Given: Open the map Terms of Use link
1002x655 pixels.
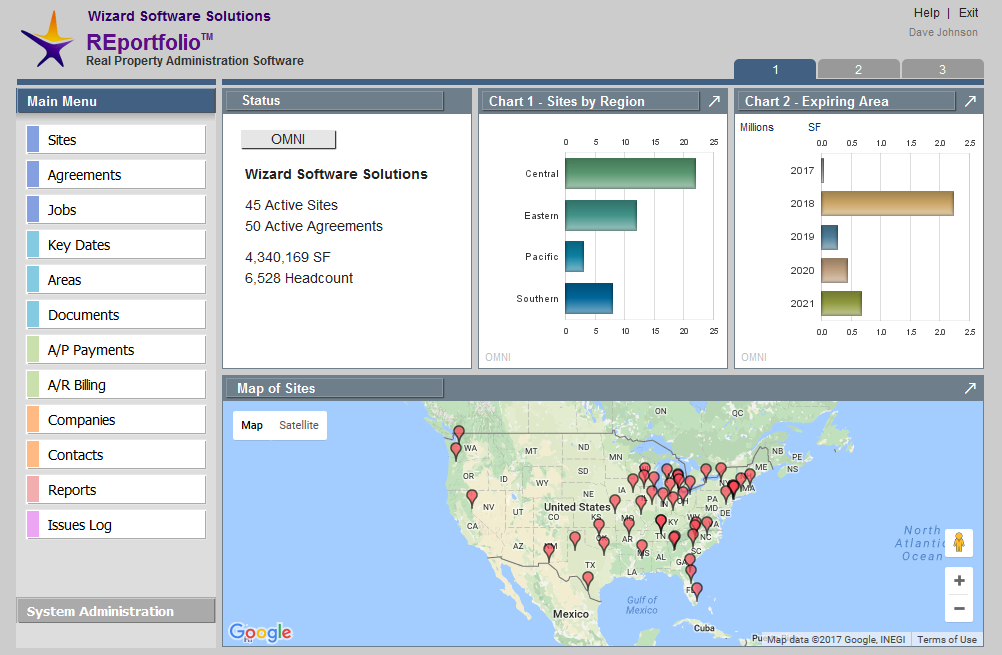Looking at the screenshot, I should [x=946, y=639].
